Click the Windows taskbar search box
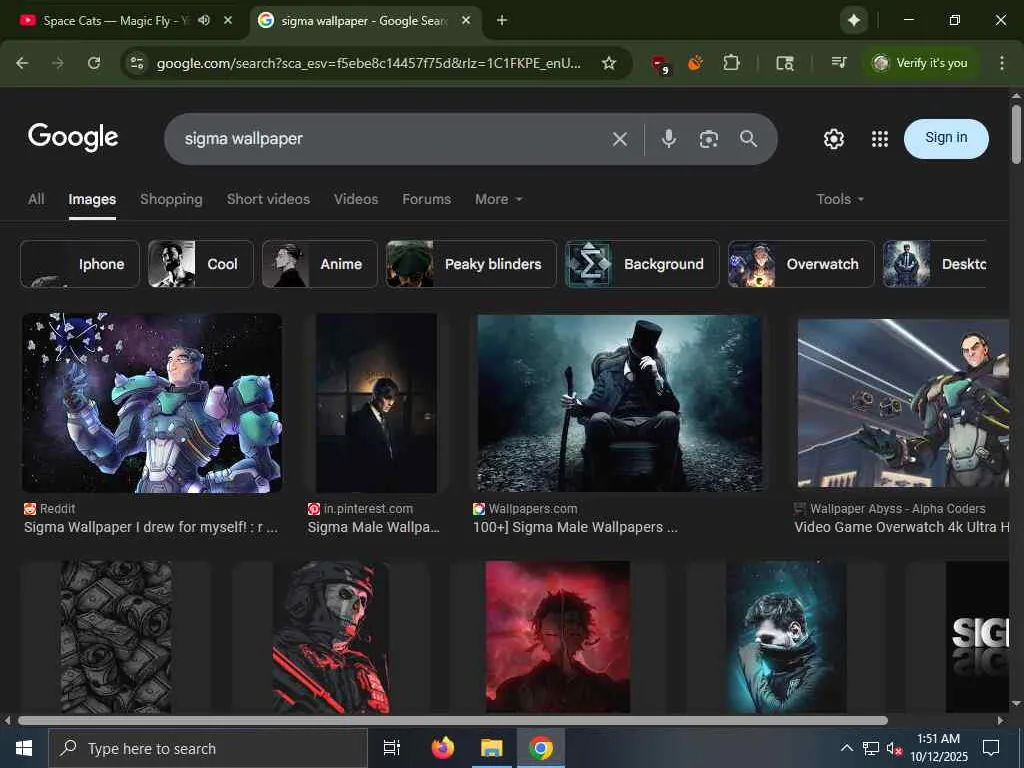The width and height of the screenshot is (1024, 768). 208,748
